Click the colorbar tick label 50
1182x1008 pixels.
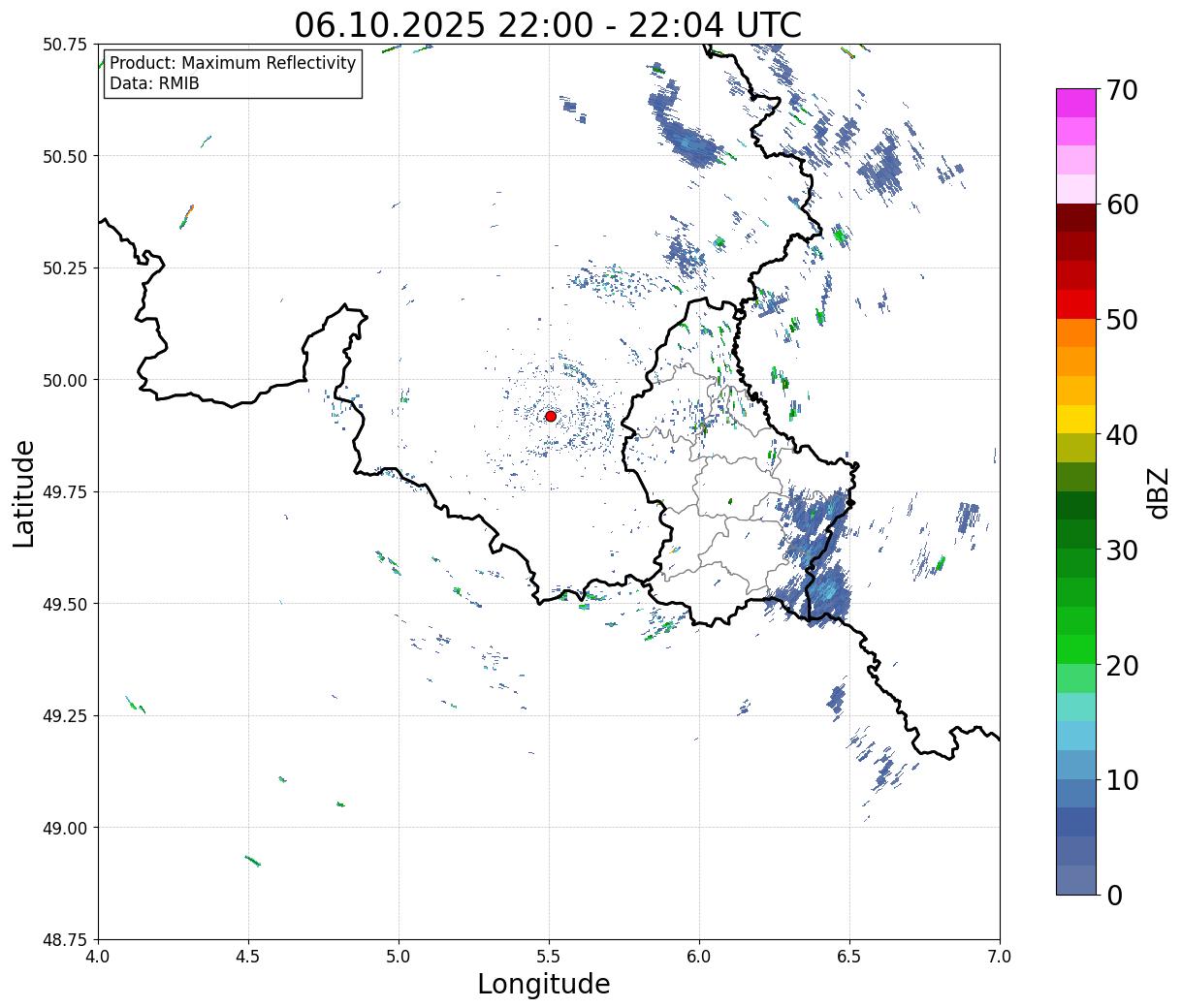tap(1122, 320)
